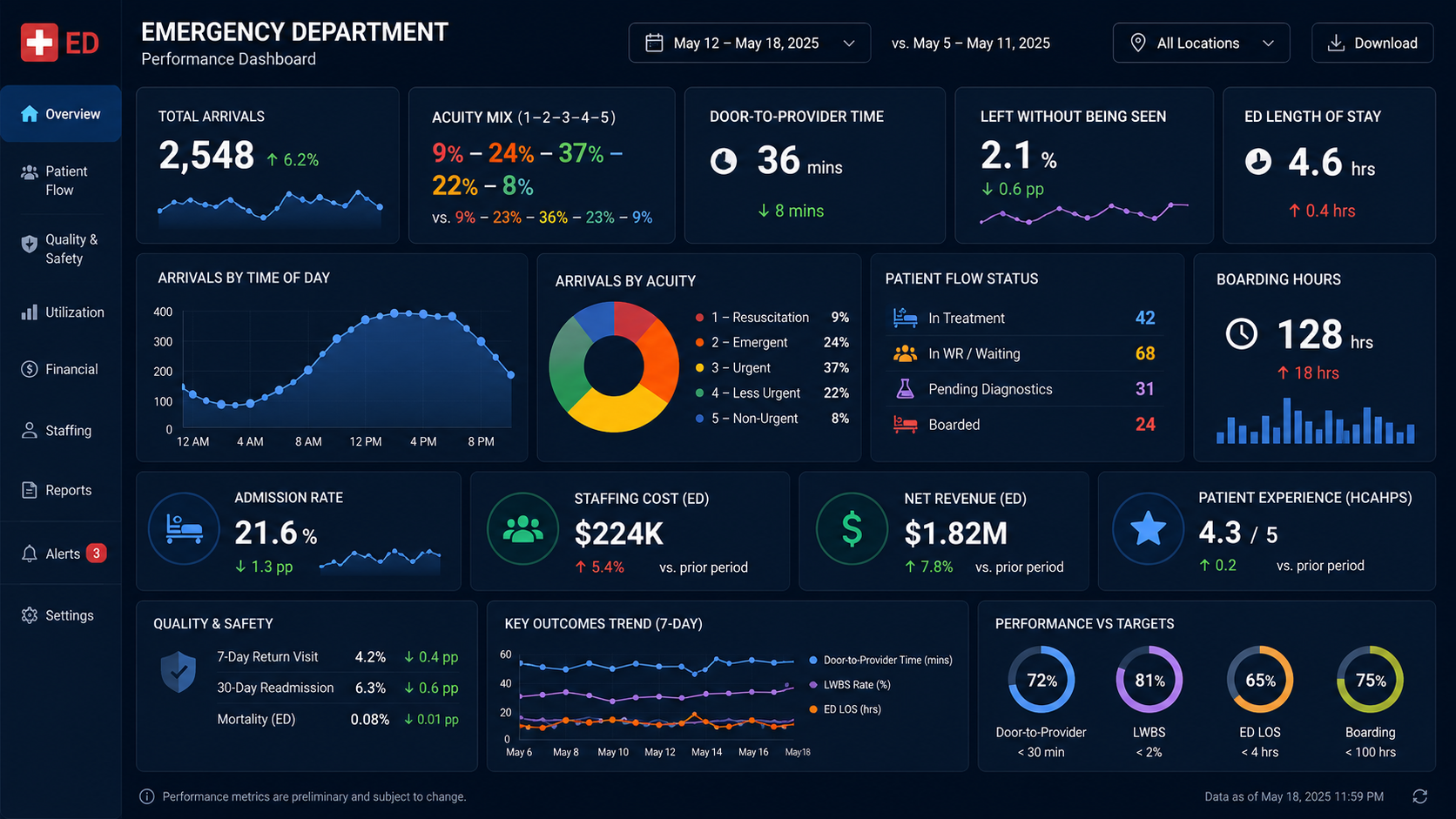Click the 7-Day Return Visit row label

click(x=267, y=657)
